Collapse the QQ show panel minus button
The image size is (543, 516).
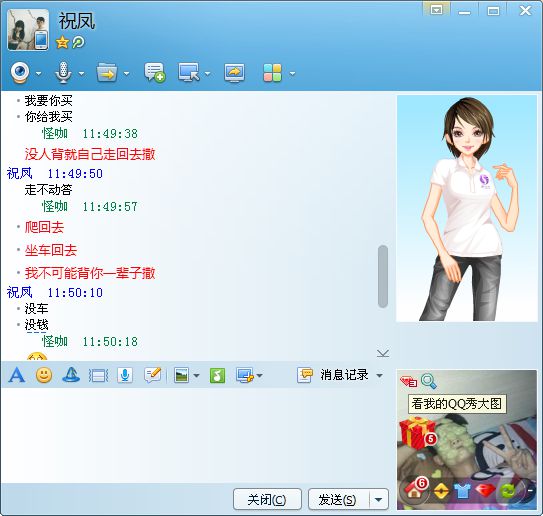[x=530, y=490]
